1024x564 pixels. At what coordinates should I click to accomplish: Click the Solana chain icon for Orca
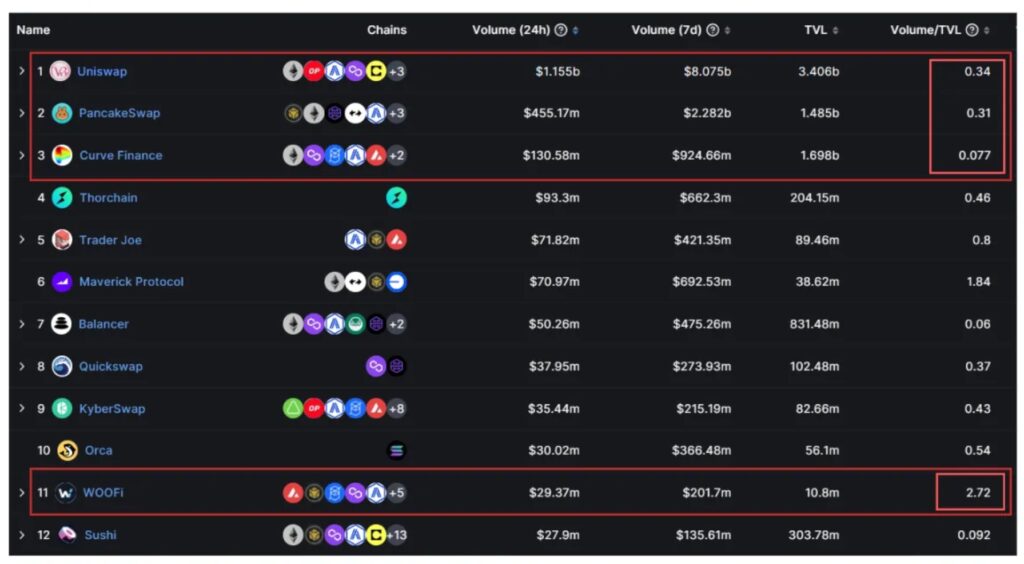tap(396, 450)
